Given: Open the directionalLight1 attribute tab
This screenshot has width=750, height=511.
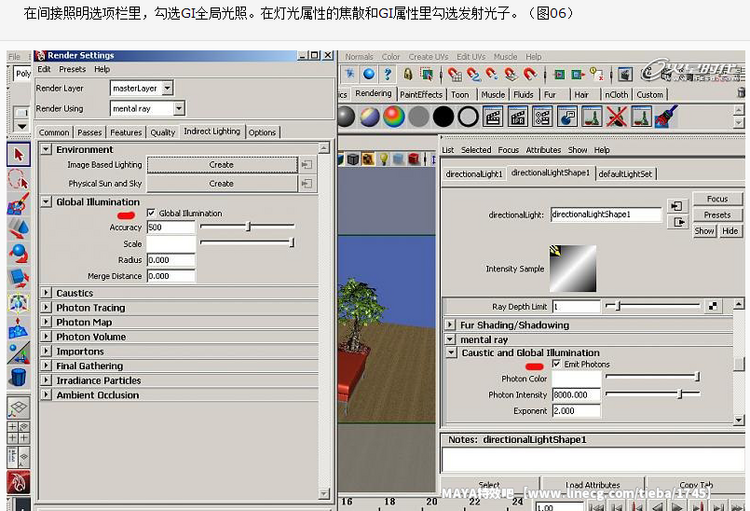Looking at the screenshot, I should point(474,174).
